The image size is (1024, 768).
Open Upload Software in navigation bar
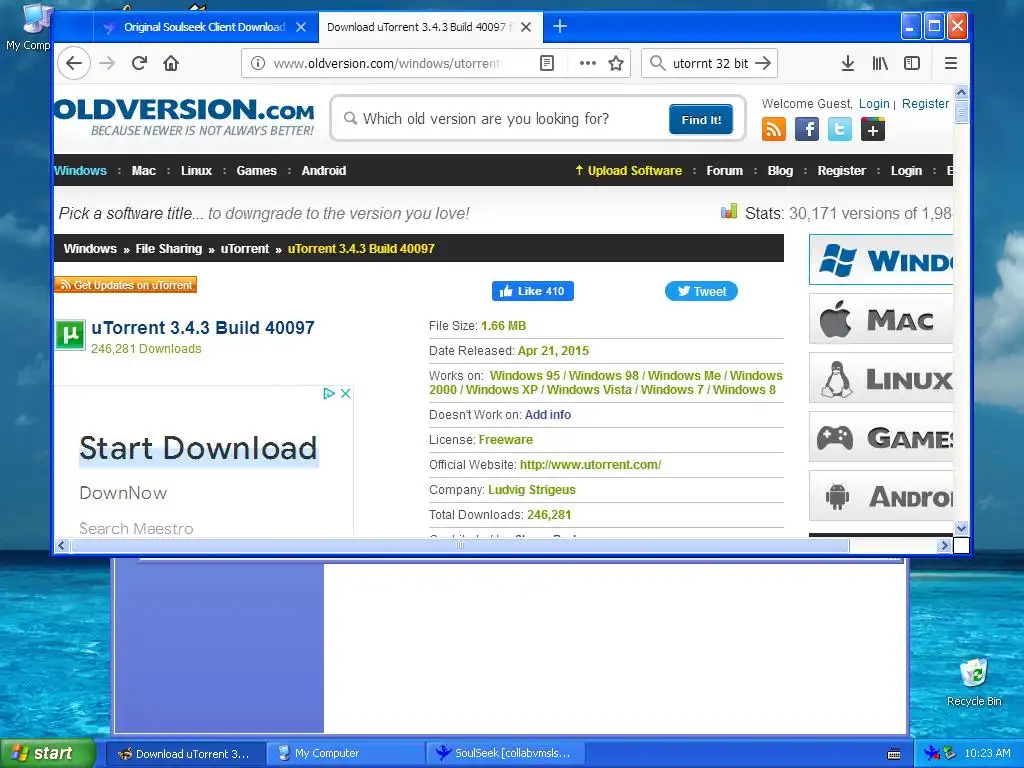coord(628,170)
